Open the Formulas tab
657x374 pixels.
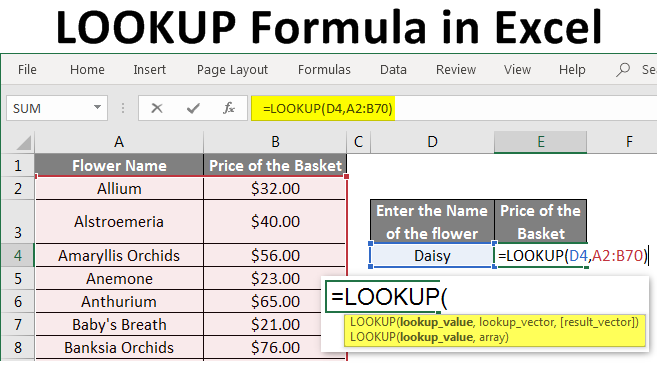(324, 70)
